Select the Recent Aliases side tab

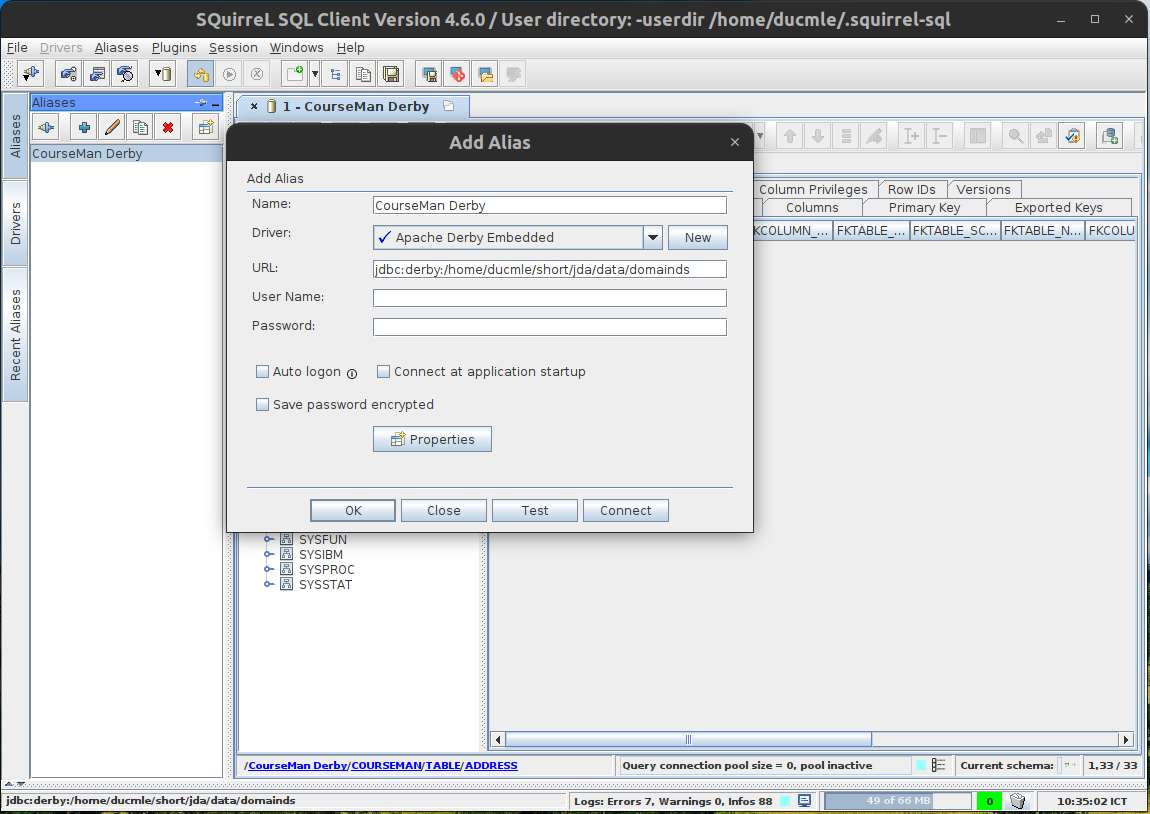coord(15,334)
